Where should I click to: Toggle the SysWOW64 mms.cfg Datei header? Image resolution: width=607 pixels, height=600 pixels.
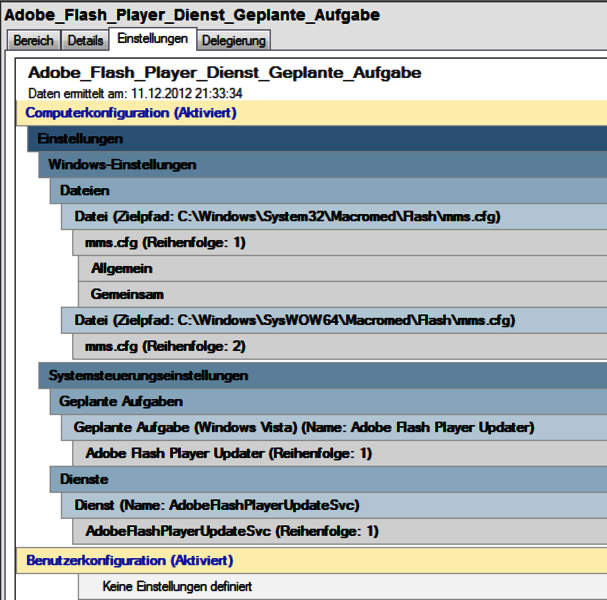[334, 321]
